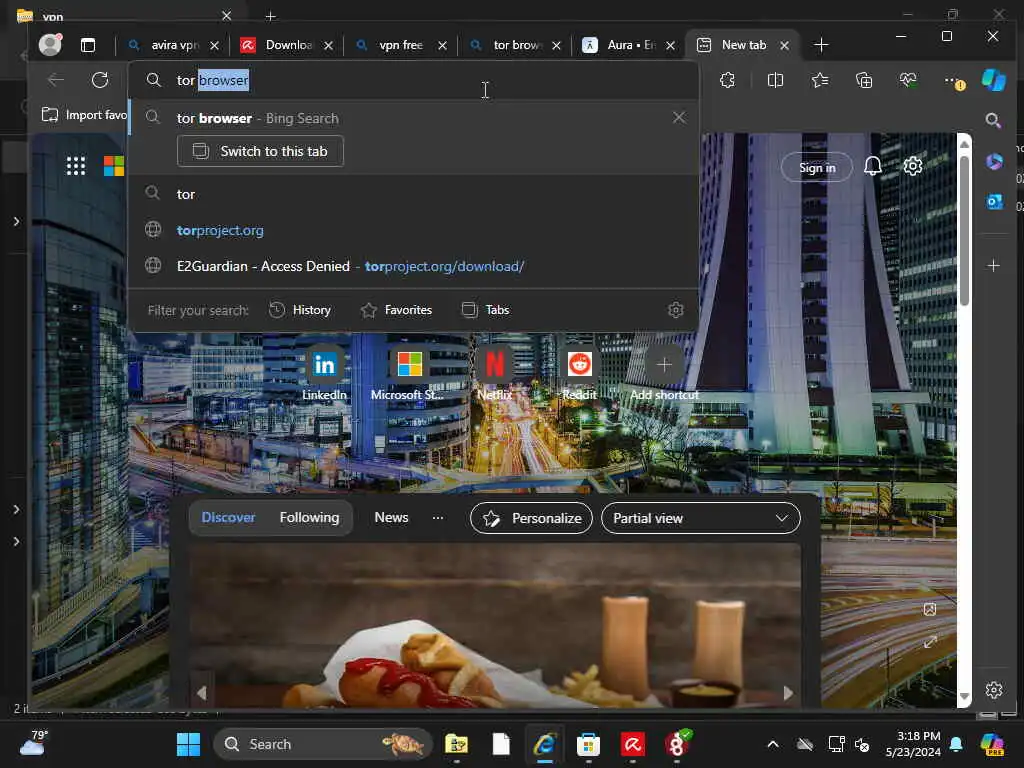Open the Extensions puzzle icon
Screen dimensions: 1024x768
(728, 80)
